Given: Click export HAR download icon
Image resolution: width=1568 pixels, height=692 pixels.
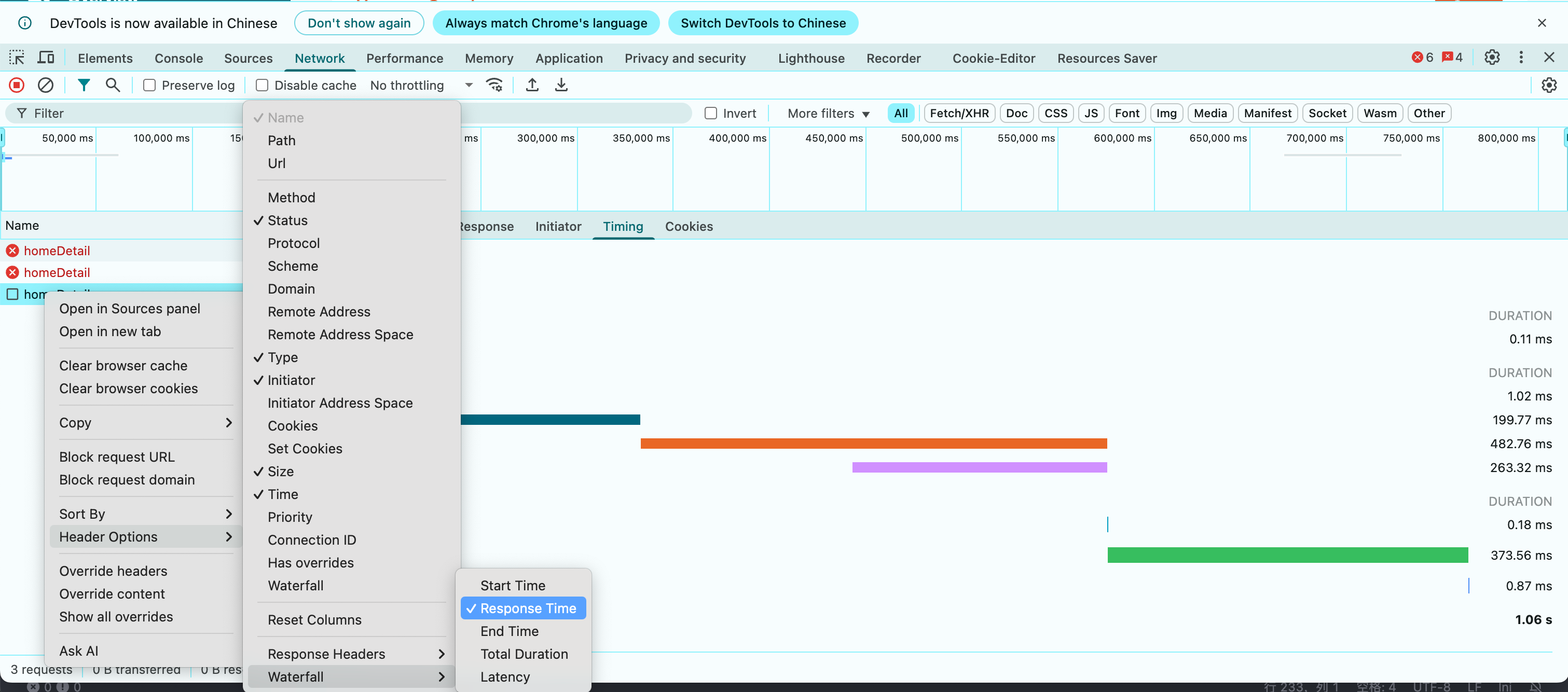Looking at the screenshot, I should 561,85.
